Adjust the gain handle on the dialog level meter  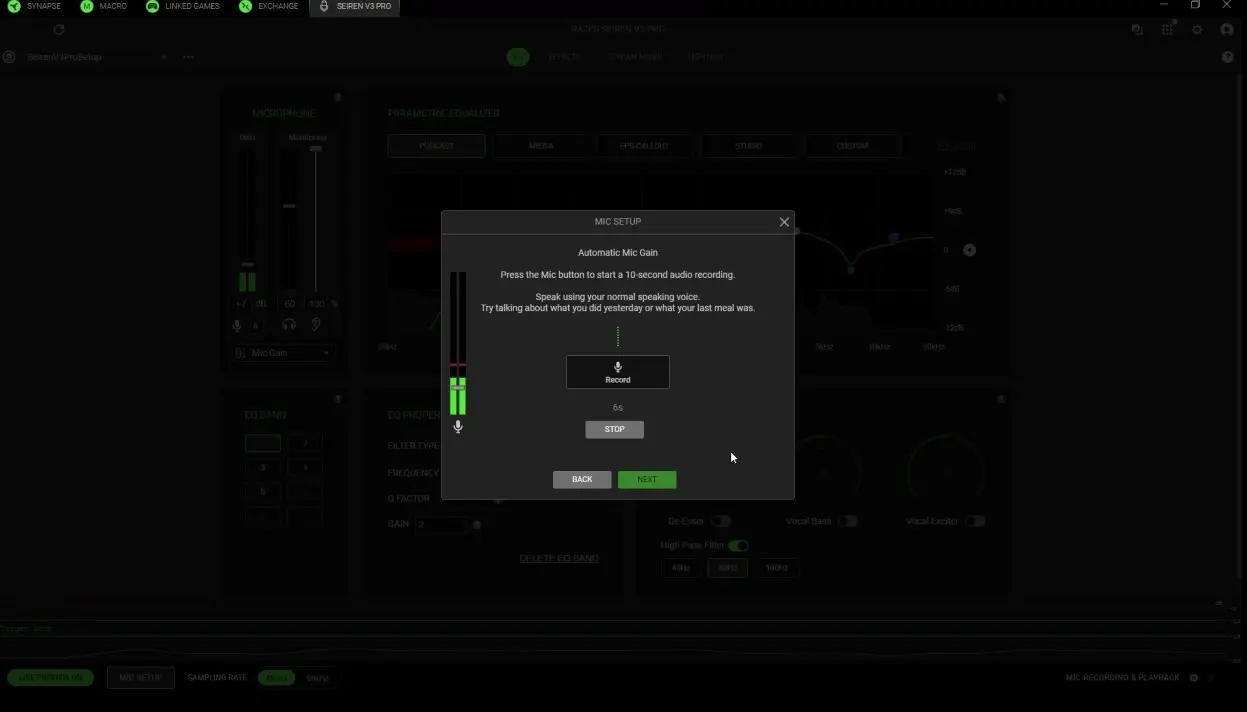pyautogui.click(x=457, y=388)
